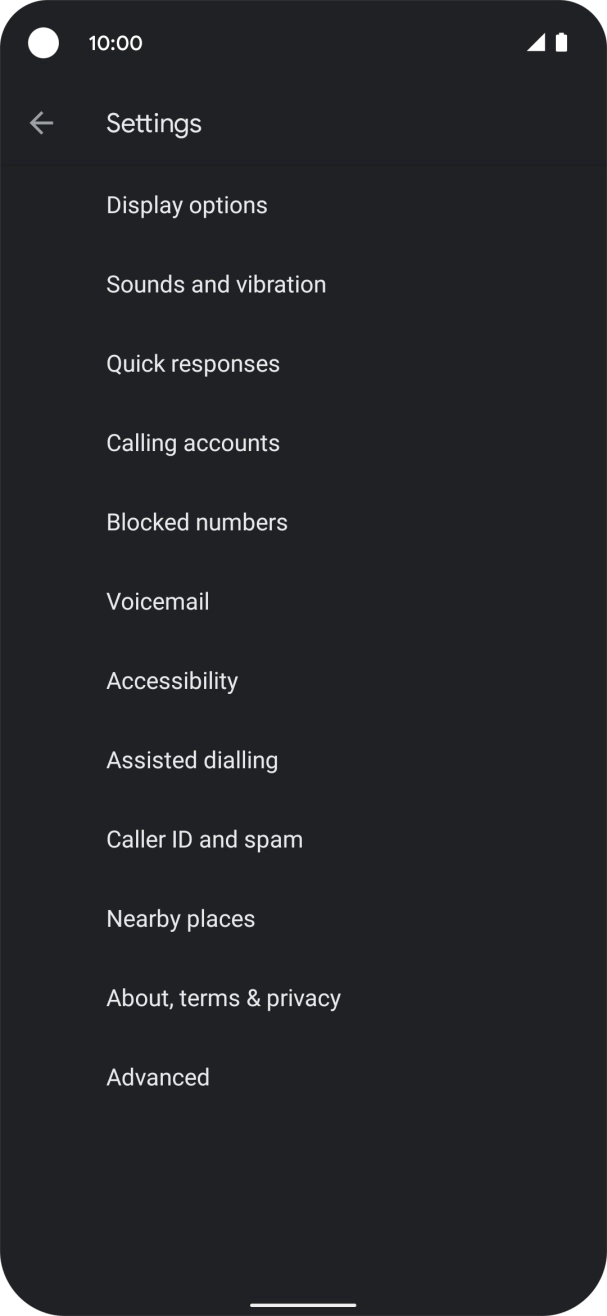View About, terms & privacy
The width and height of the screenshot is (607, 1316).
(x=223, y=997)
